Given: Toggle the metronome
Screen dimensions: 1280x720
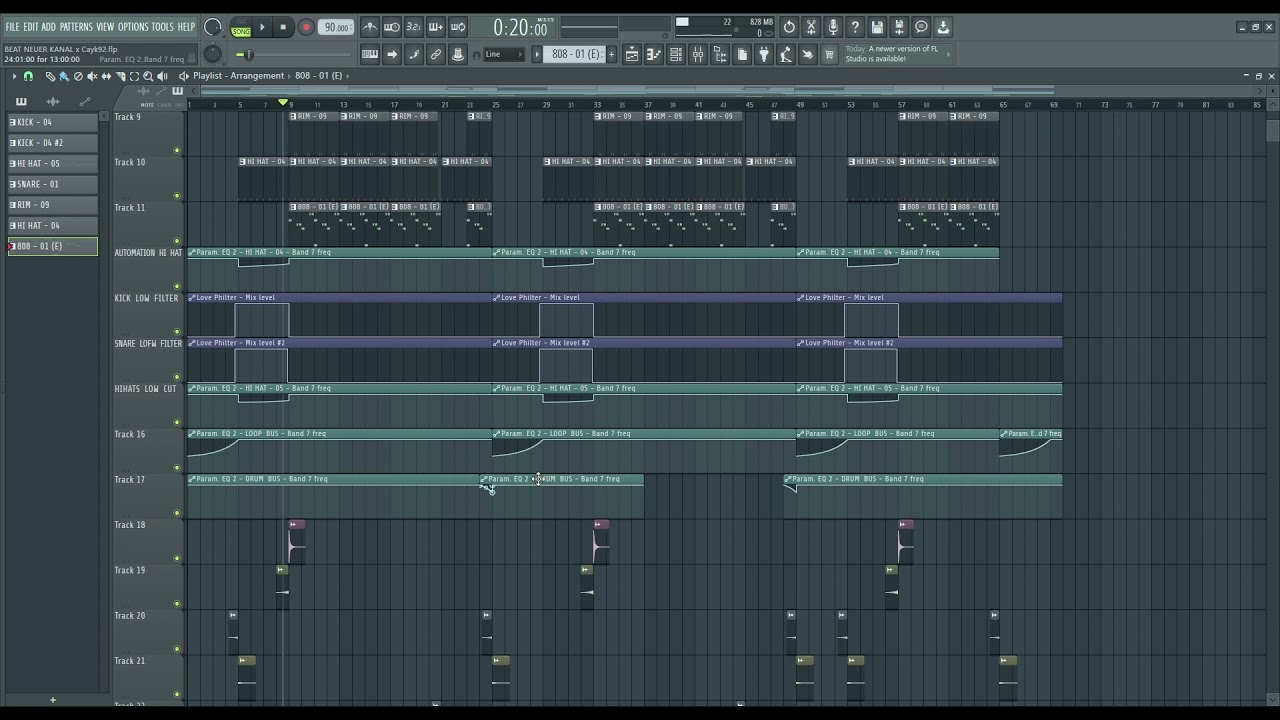Looking at the screenshot, I should coord(370,28).
